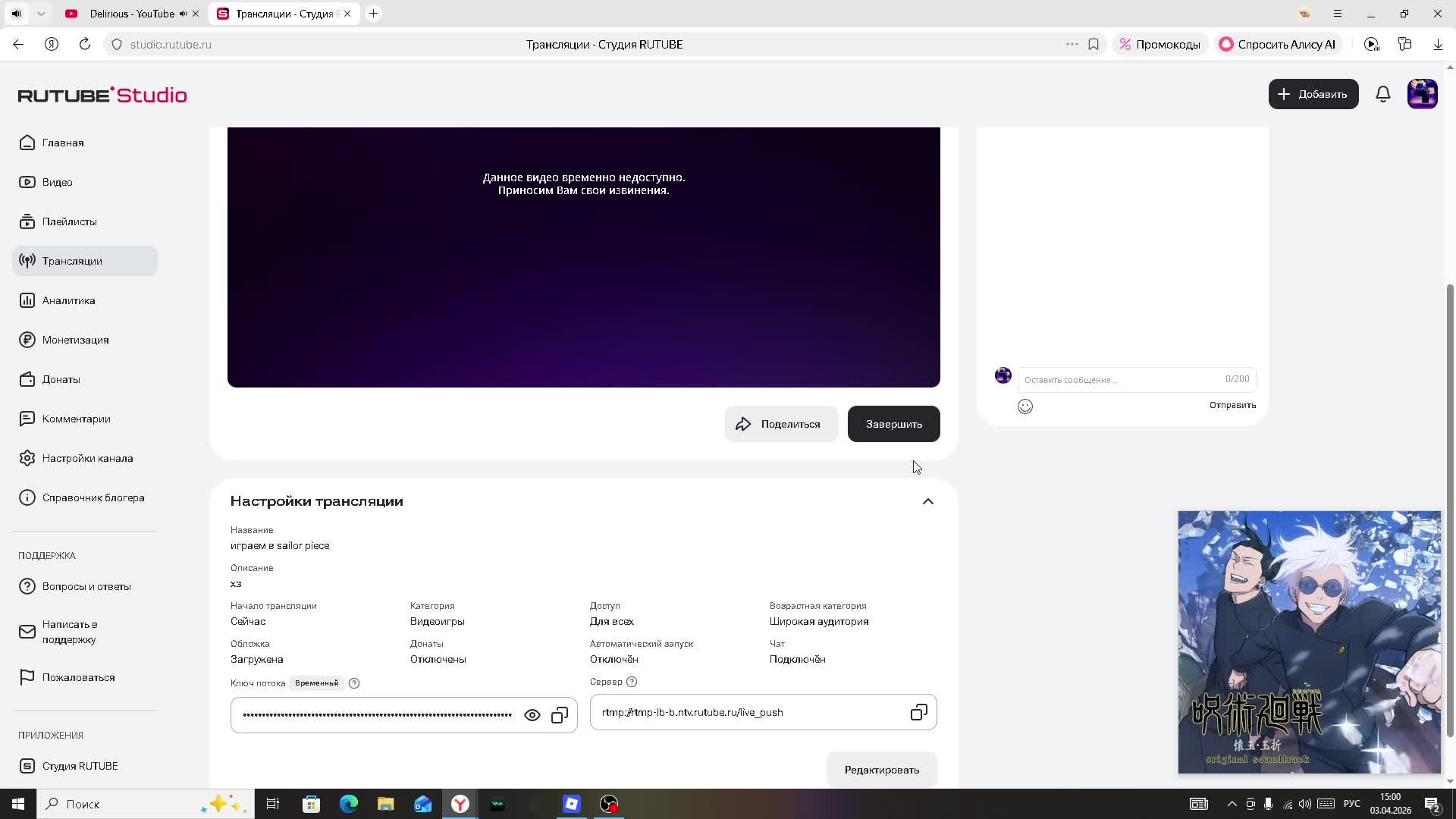Click the Редактировать button
This screenshot has width=1456, height=819.
pyautogui.click(x=881, y=770)
